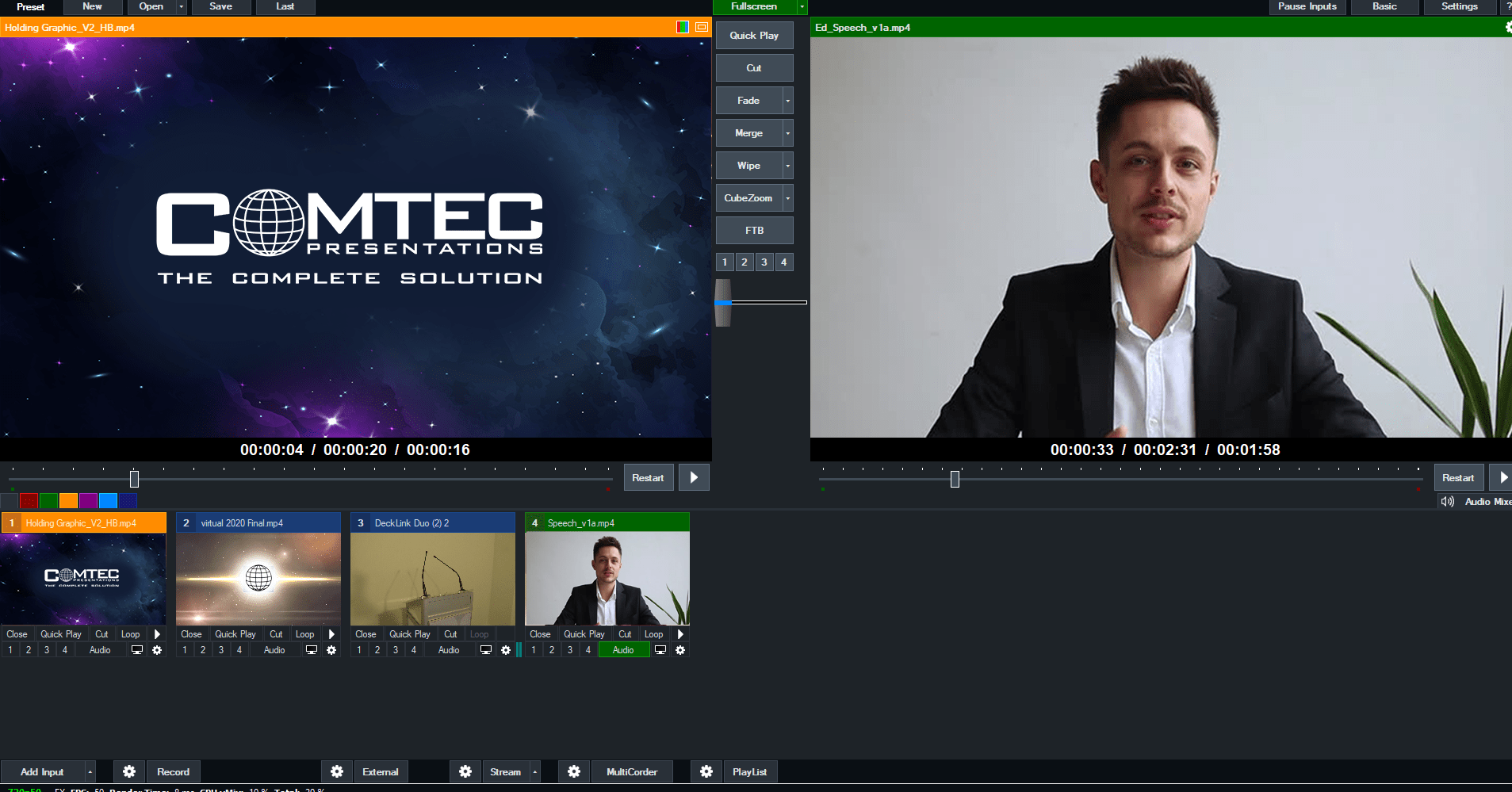The image size is (1512, 792).
Task: Open settings gear for Speech_v1a input
Action: click(x=680, y=650)
